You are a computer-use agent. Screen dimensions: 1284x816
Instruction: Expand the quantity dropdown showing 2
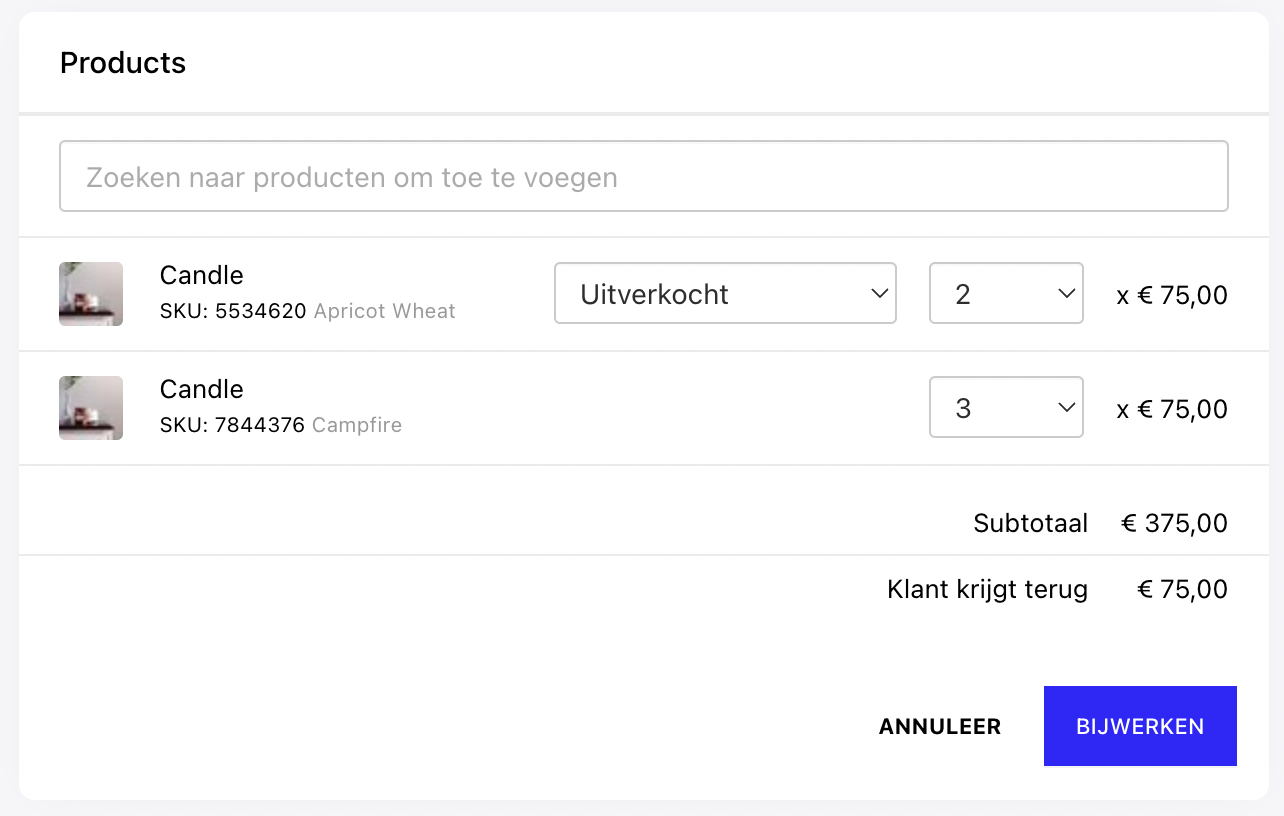pyautogui.click(x=1005, y=293)
